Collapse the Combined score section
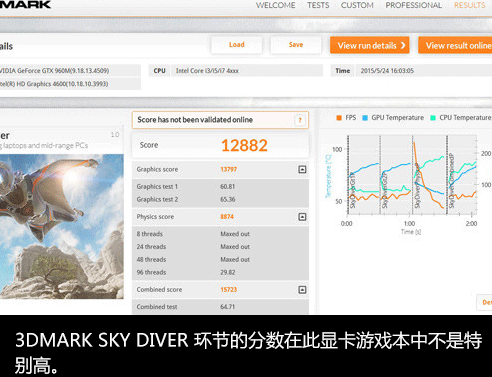This screenshot has width=492, height=377. click(x=302, y=290)
